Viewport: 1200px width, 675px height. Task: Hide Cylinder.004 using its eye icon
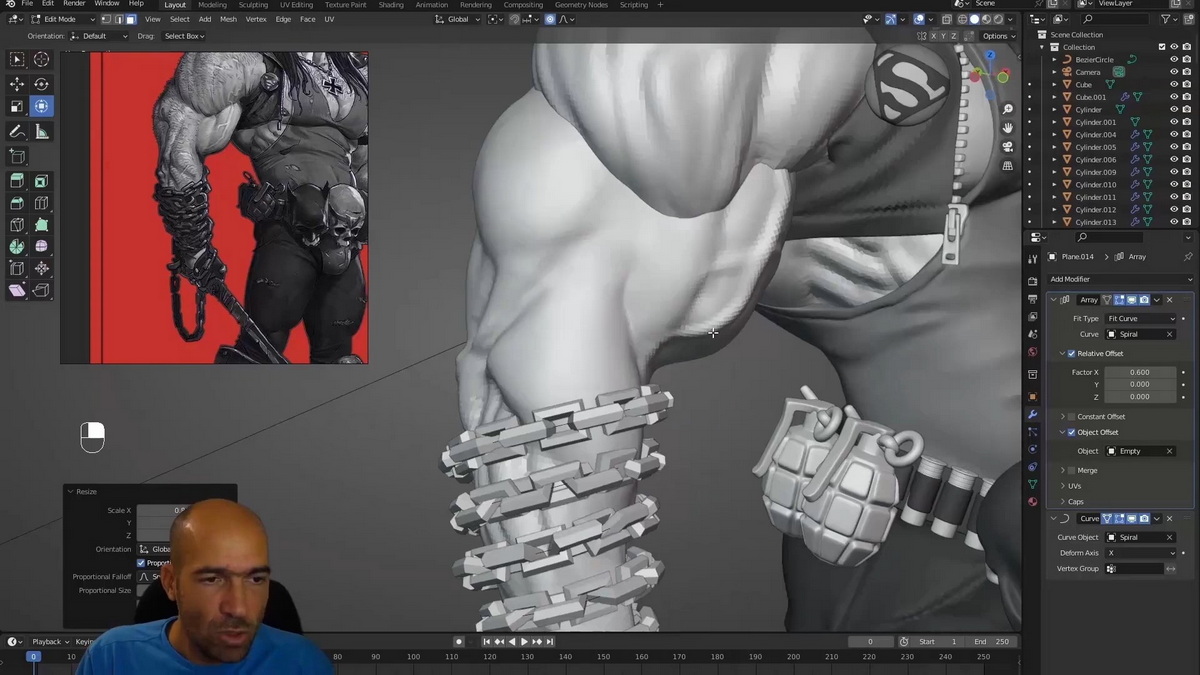coord(1174,134)
